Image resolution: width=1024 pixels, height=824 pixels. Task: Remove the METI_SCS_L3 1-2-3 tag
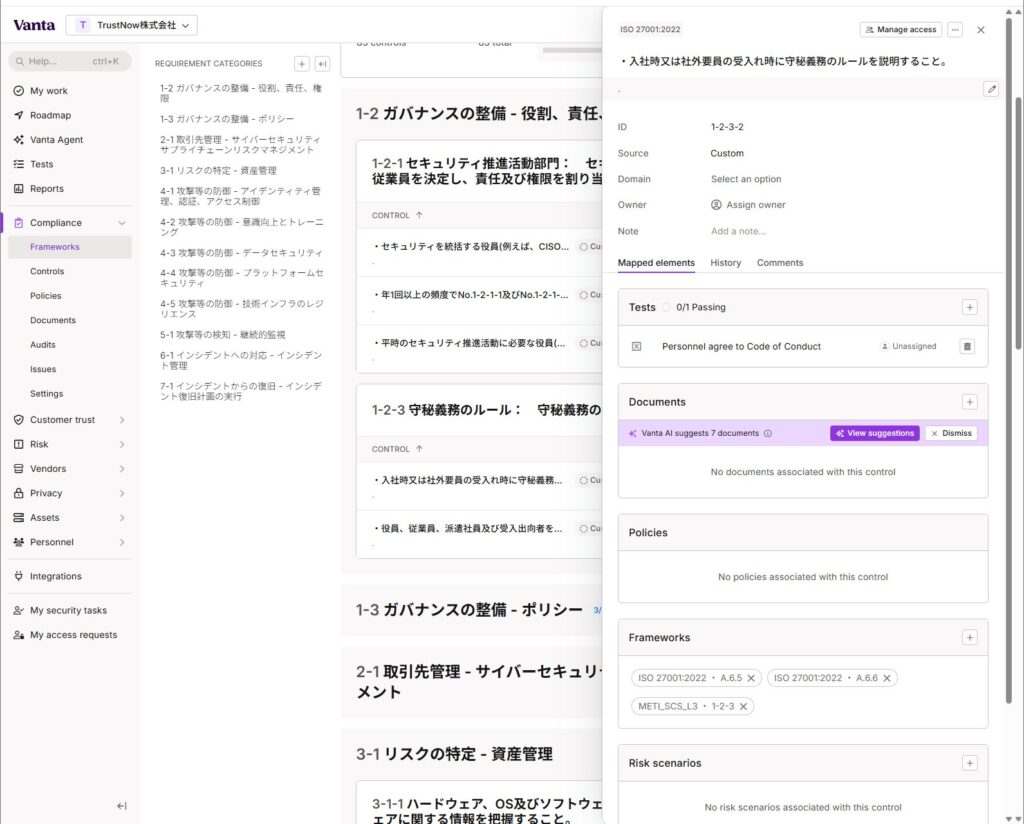point(743,706)
